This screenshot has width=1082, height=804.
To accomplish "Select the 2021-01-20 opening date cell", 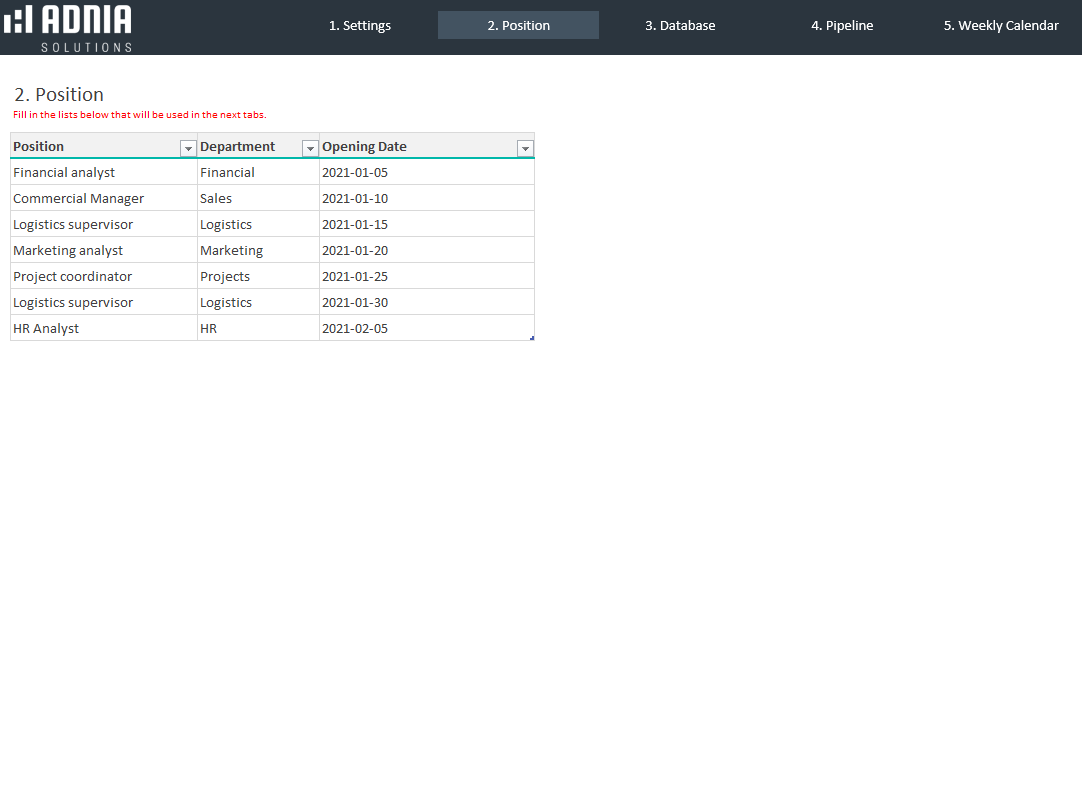I will pos(355,251).
